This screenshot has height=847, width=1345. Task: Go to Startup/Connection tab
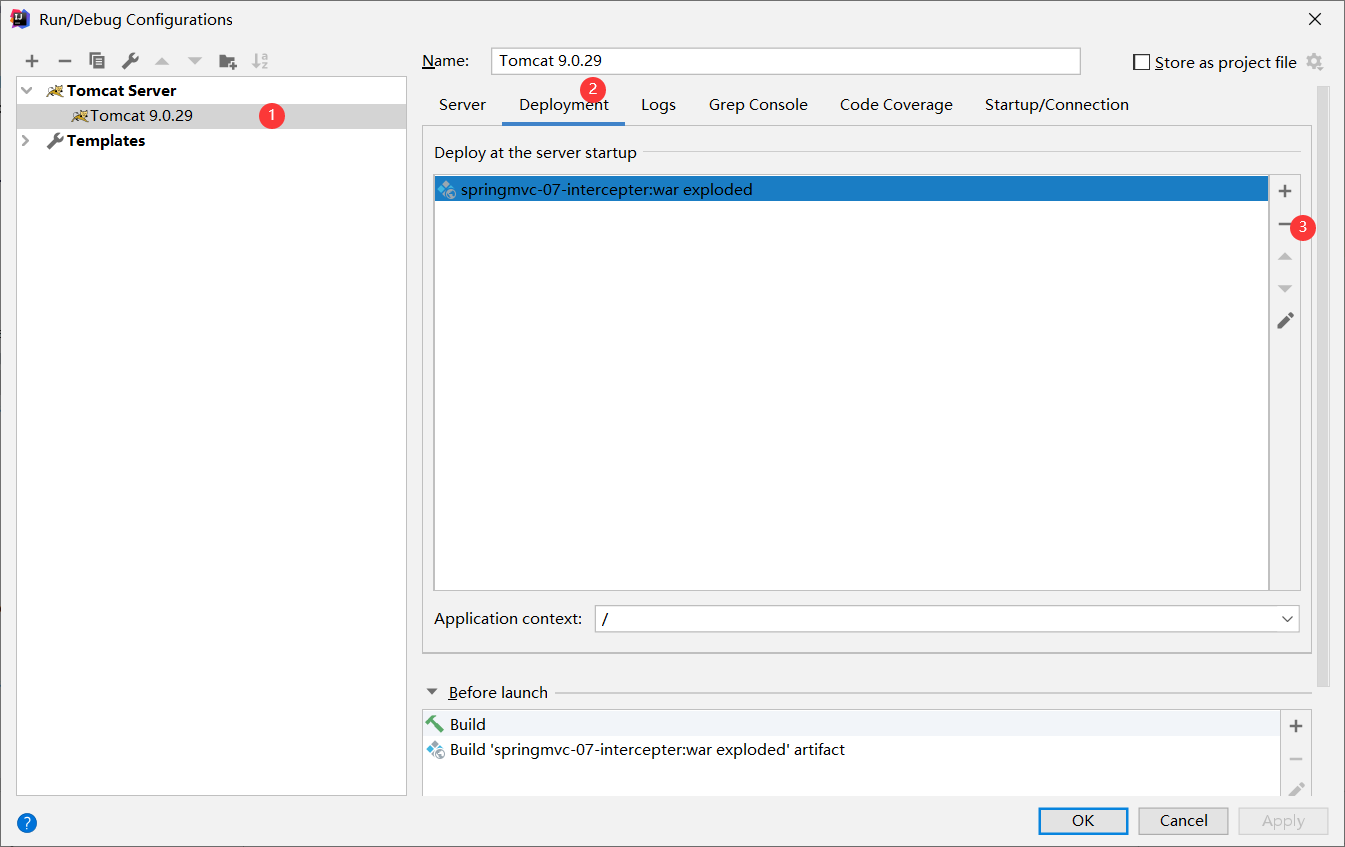pyautogui.click(x=1056, y=104)
